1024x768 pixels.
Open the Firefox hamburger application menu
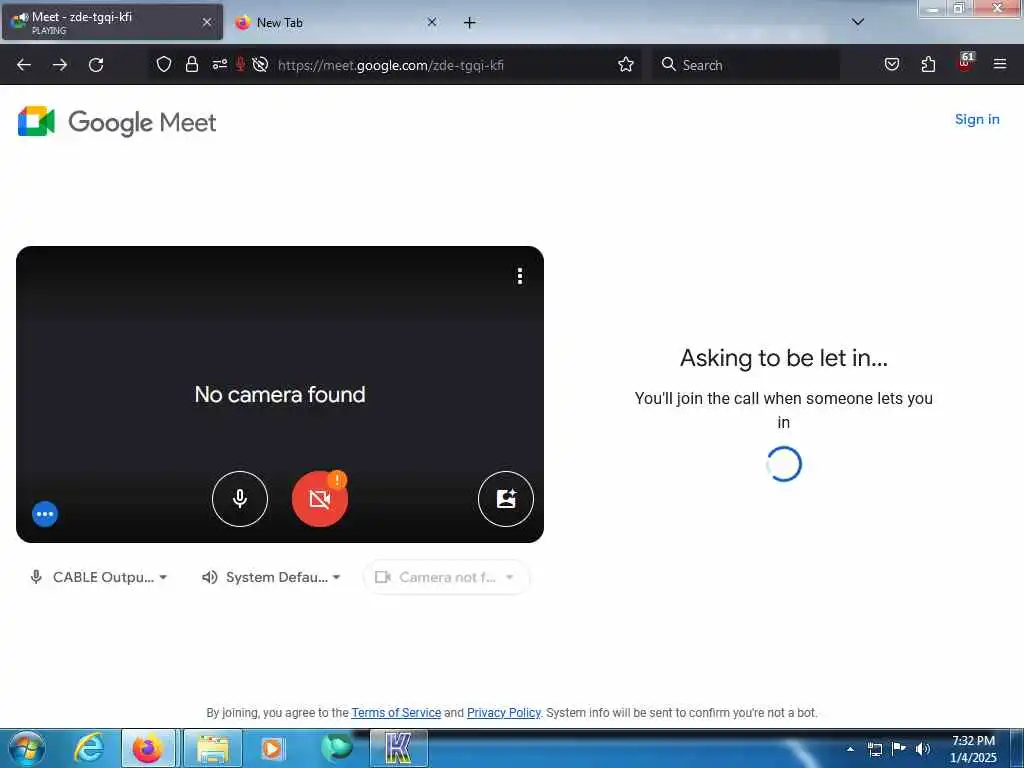tap(1000, 64)
